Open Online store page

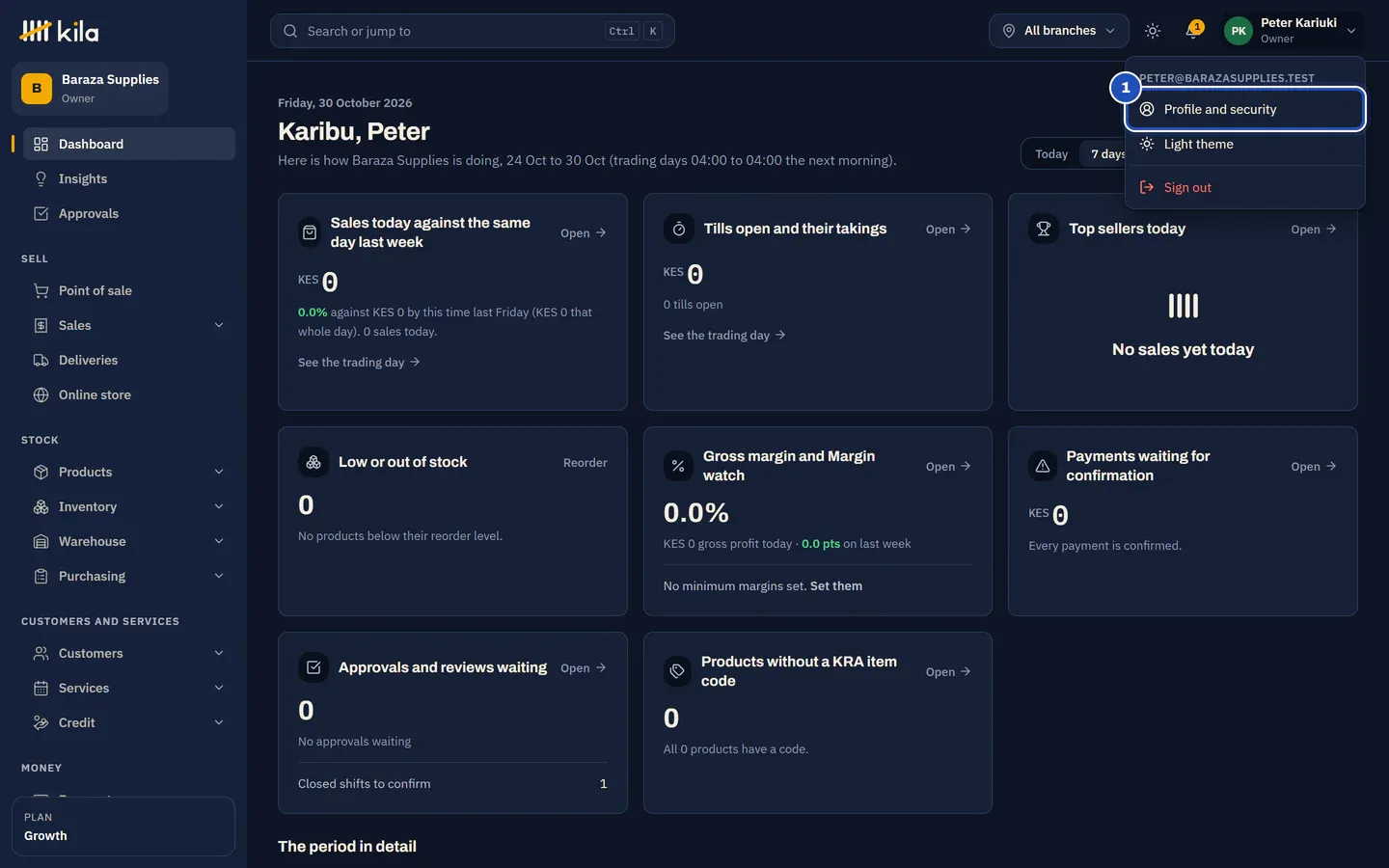tap(129, 394)
